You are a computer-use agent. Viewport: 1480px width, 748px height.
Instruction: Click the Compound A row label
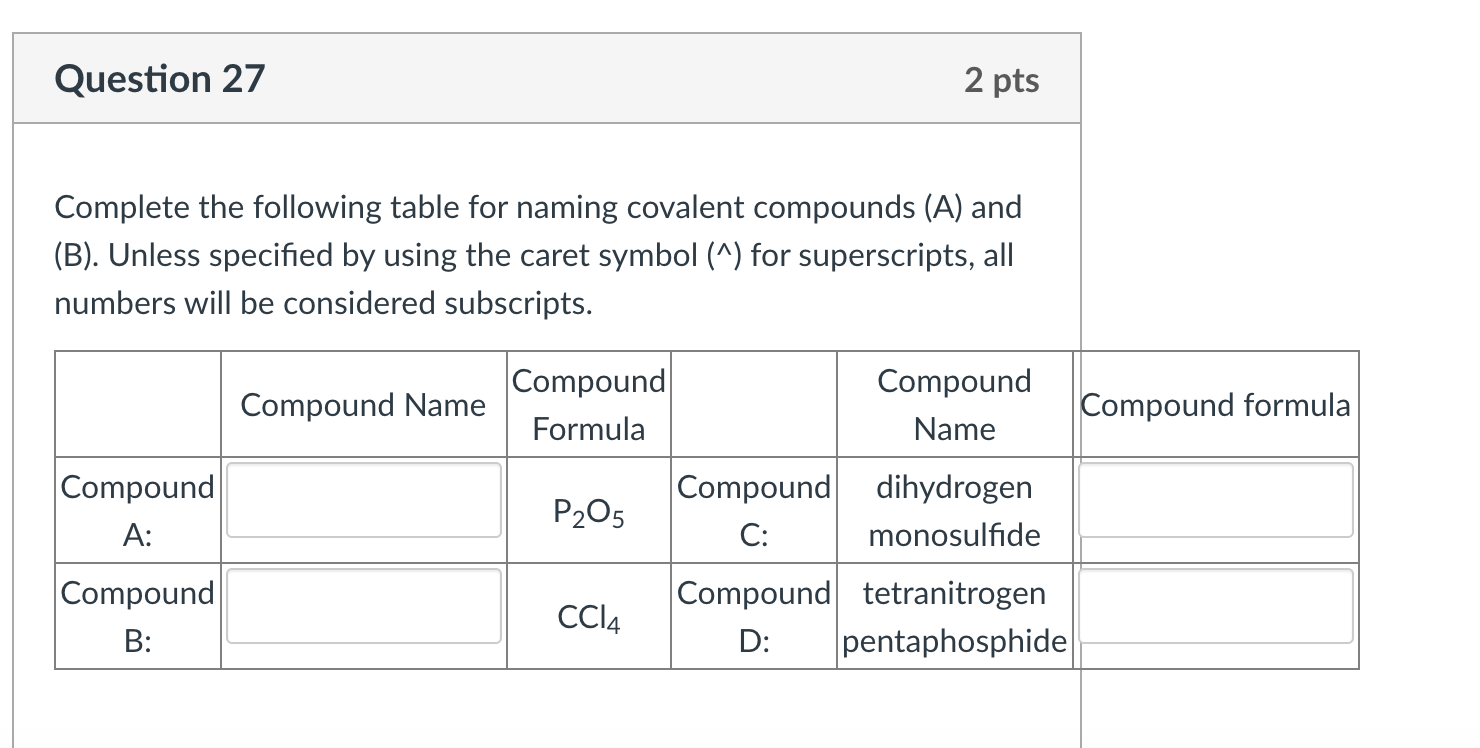pos(137,510)
